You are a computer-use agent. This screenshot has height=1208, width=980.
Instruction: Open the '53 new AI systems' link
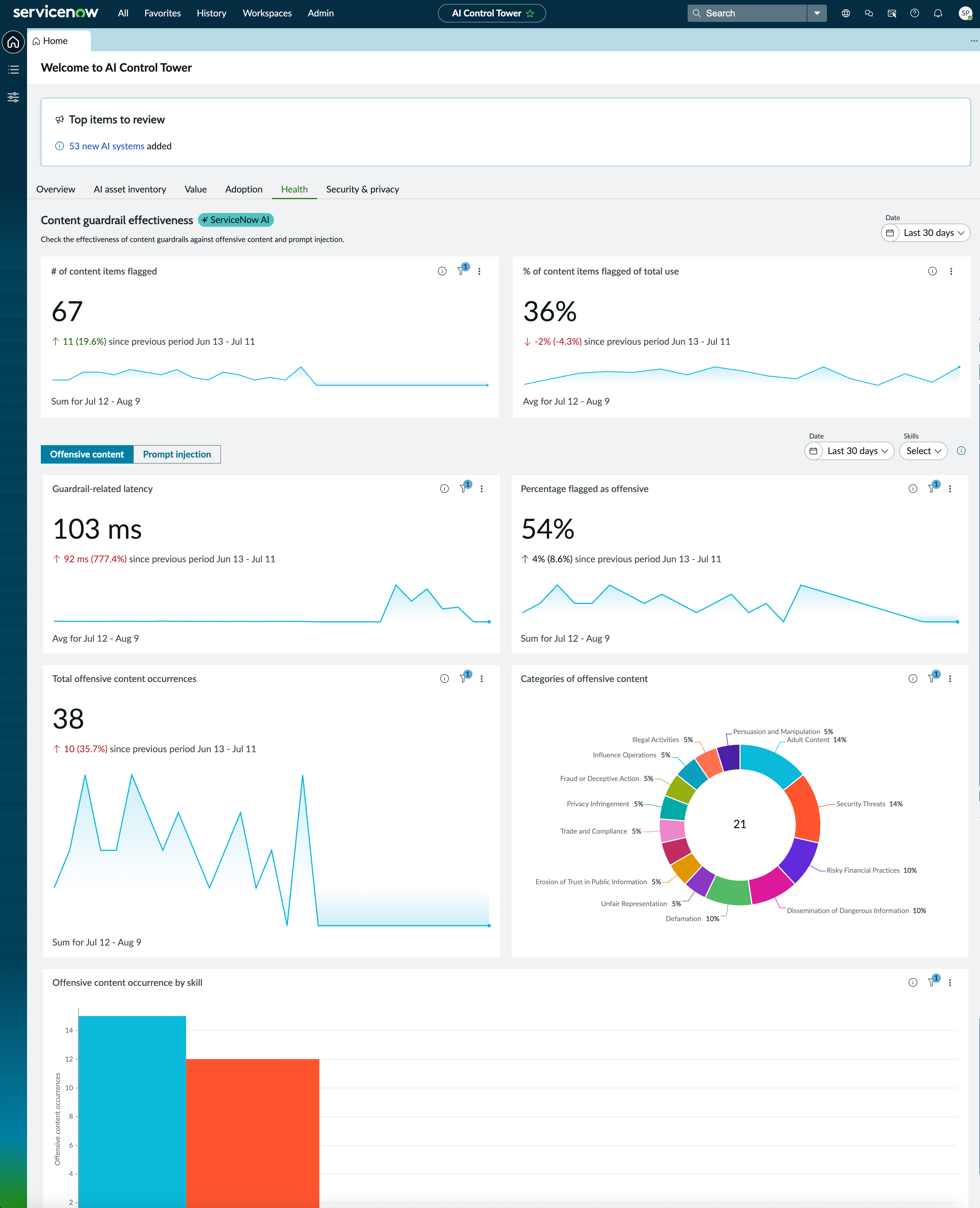coord(107,146)
